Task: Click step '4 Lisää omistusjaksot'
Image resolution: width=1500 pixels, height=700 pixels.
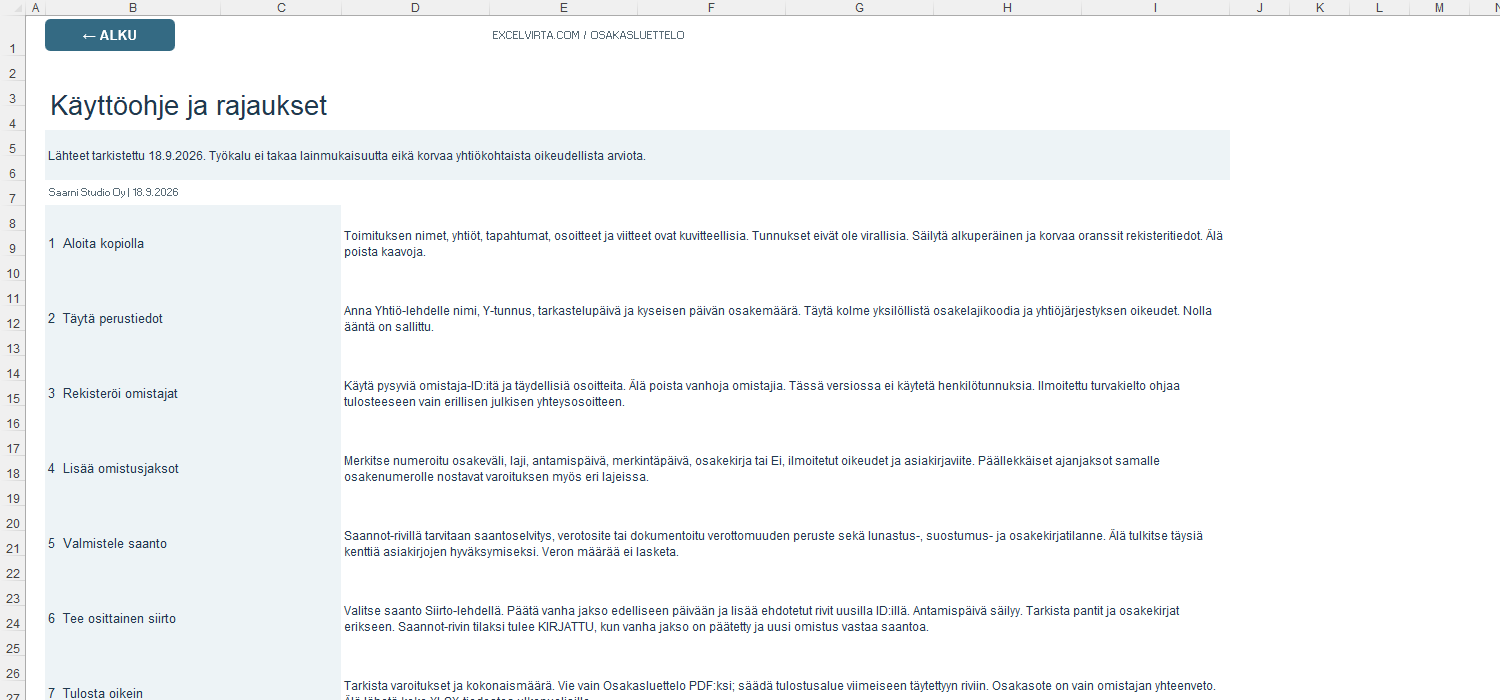Action: click(113, 468)
